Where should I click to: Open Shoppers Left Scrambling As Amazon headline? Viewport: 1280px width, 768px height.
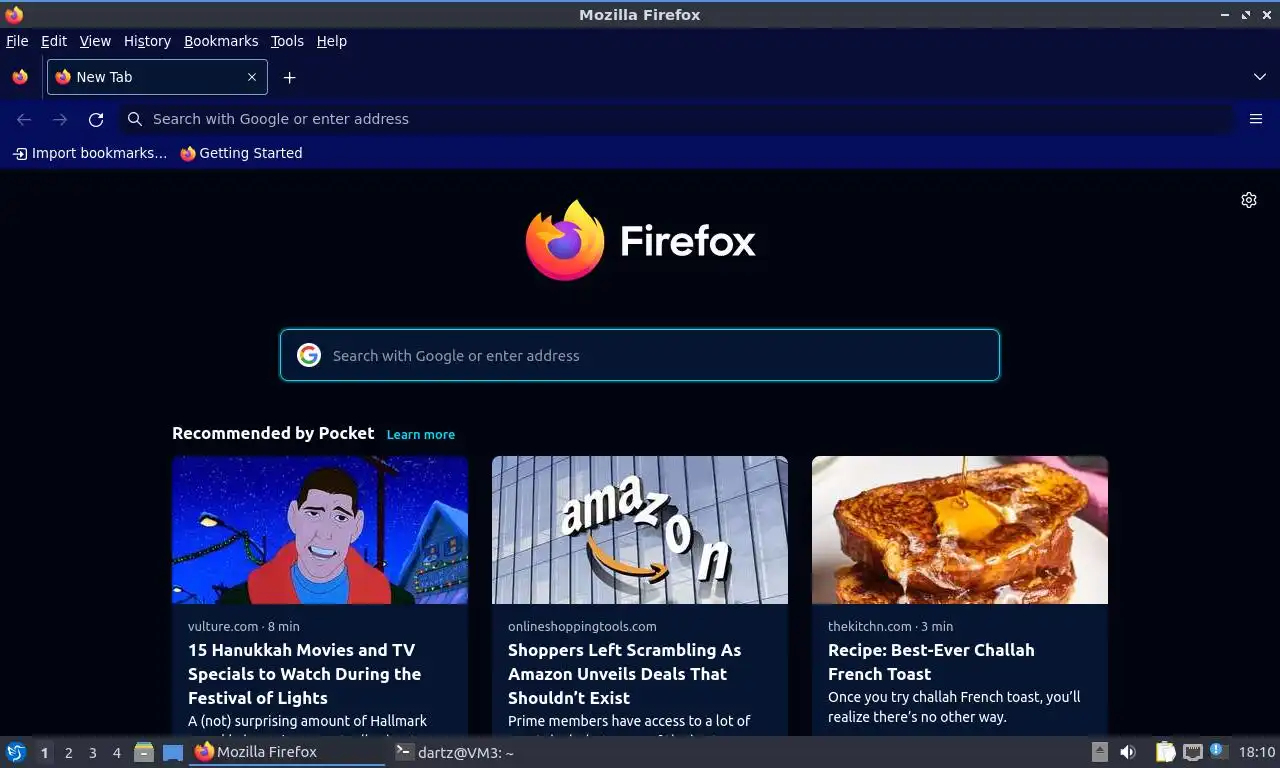pyautogui.click(x=625, y=674)
